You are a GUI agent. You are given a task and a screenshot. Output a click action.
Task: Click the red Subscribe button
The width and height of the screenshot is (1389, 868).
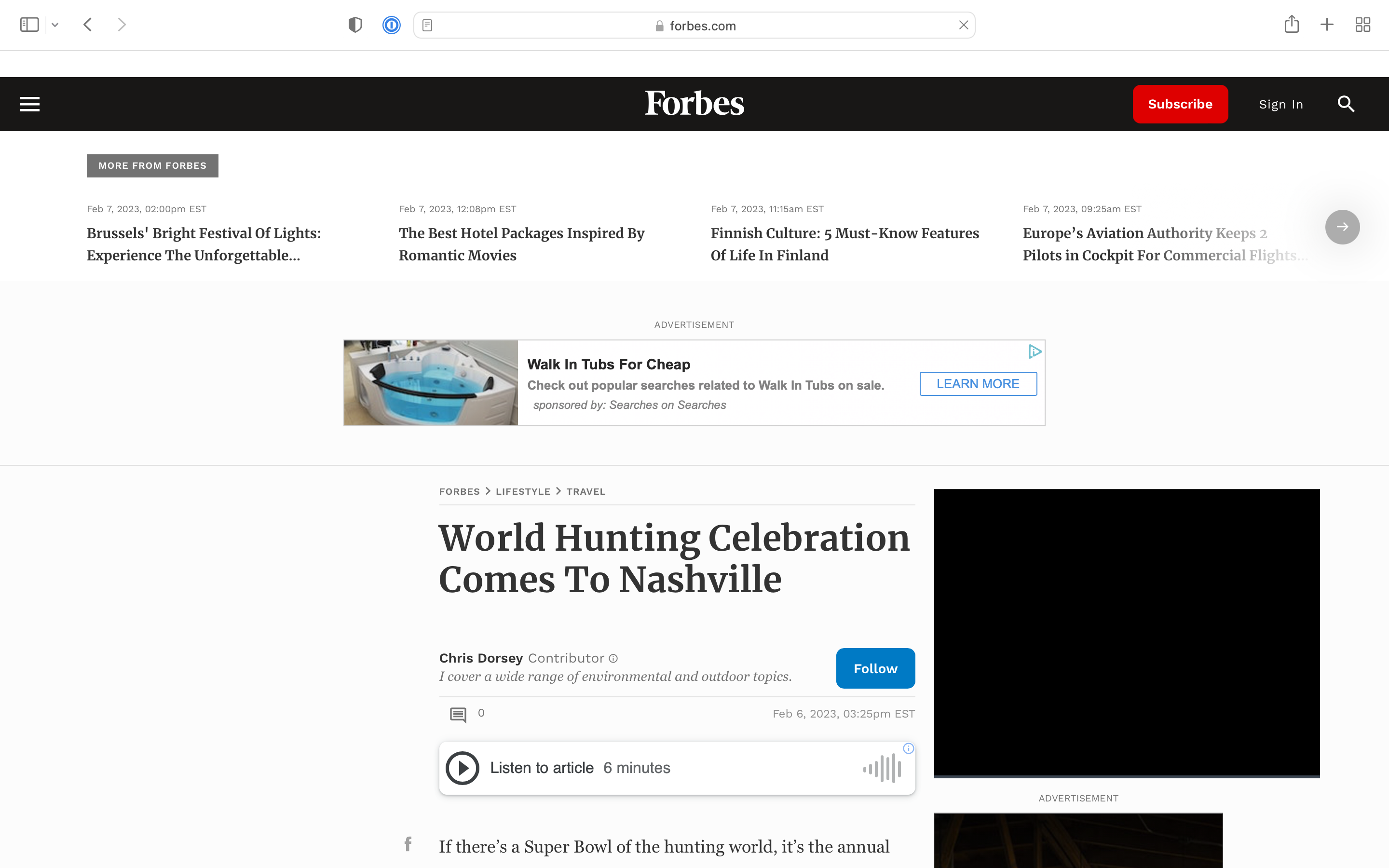click(1180, 104)
